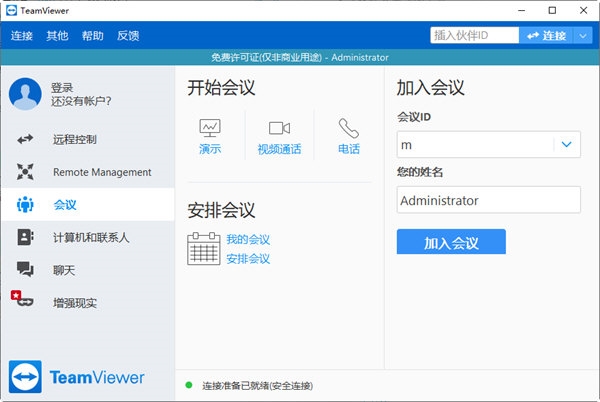Click the blue 加入会议 button

(451, 242)
